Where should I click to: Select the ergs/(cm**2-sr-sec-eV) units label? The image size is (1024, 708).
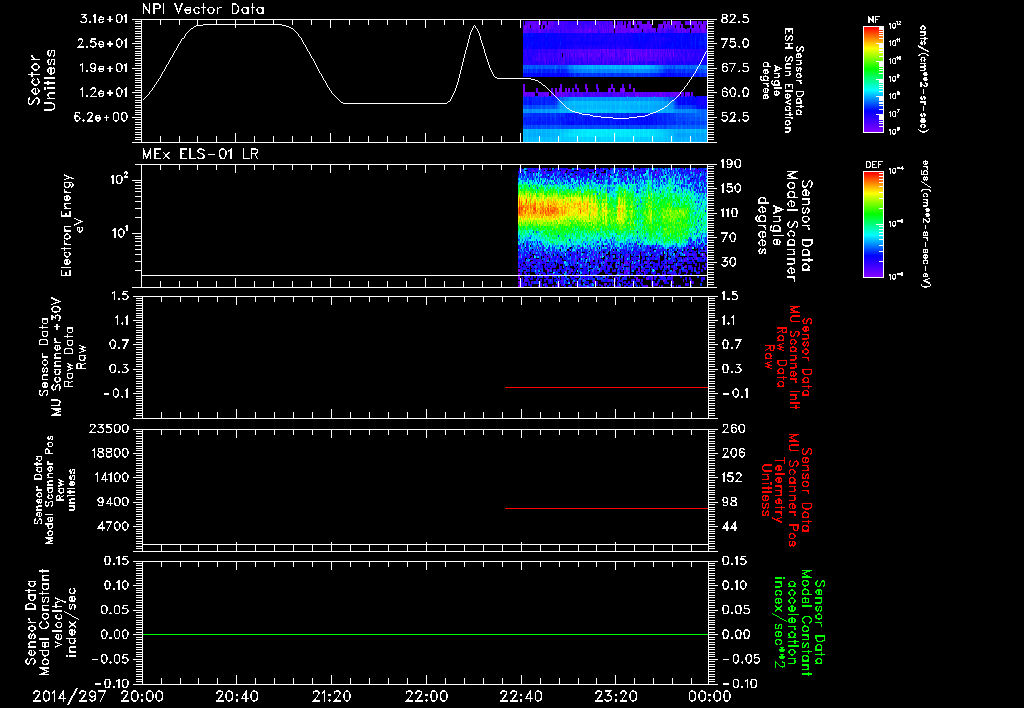(925, 223)
